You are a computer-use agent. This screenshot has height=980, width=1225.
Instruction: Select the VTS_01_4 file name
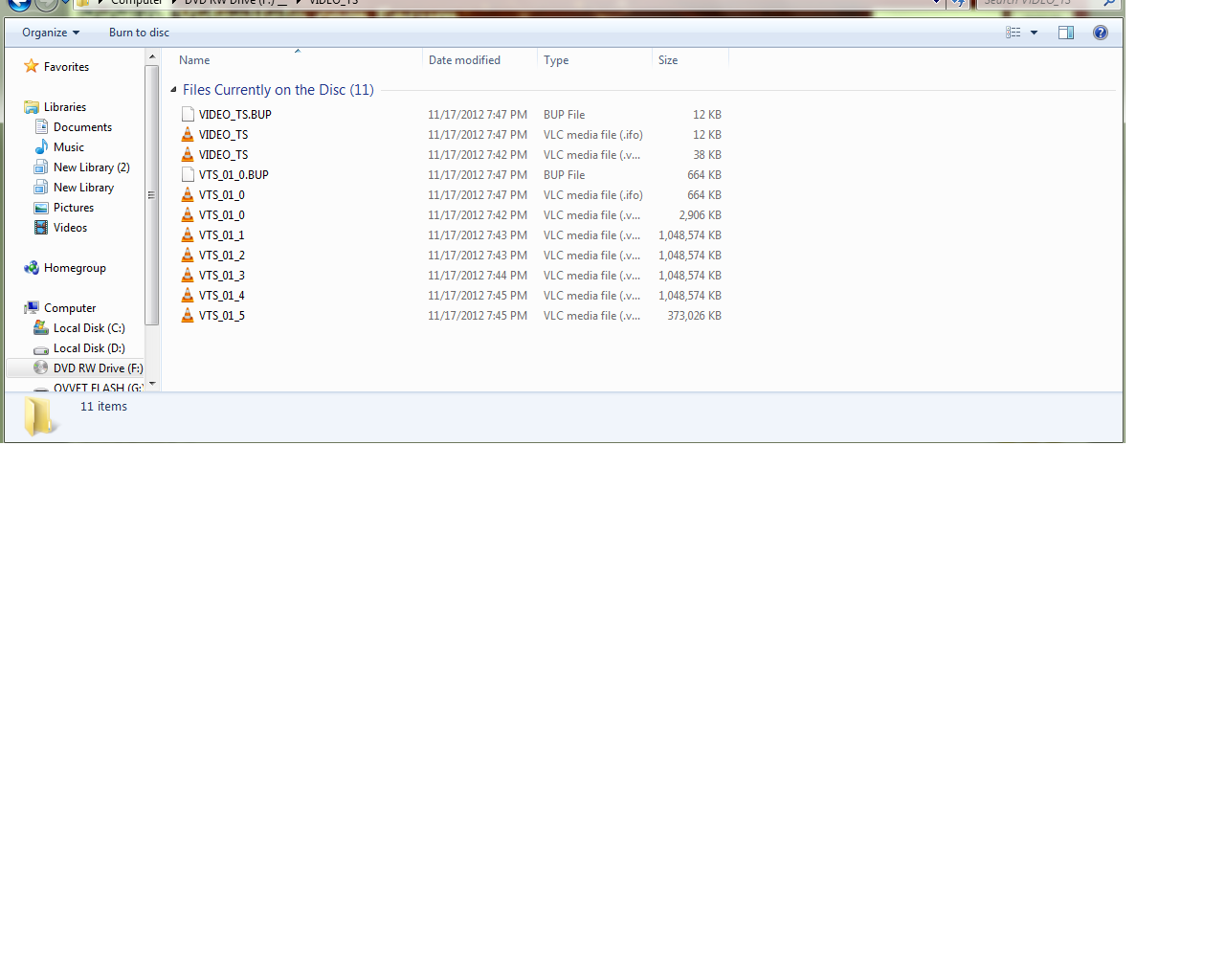pos(222,296)
